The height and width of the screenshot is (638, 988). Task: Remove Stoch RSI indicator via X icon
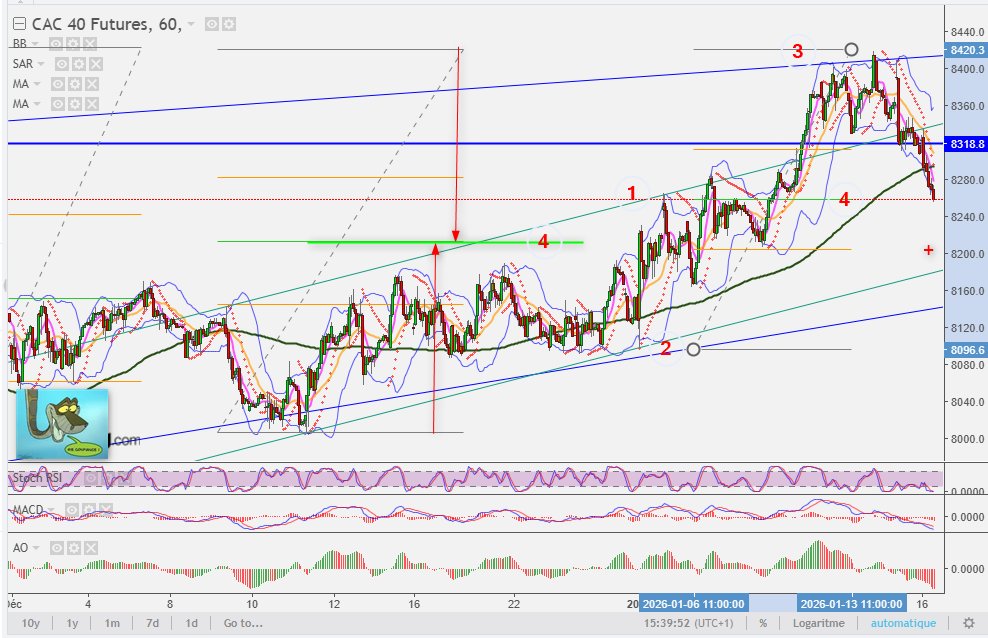point(125,479)
